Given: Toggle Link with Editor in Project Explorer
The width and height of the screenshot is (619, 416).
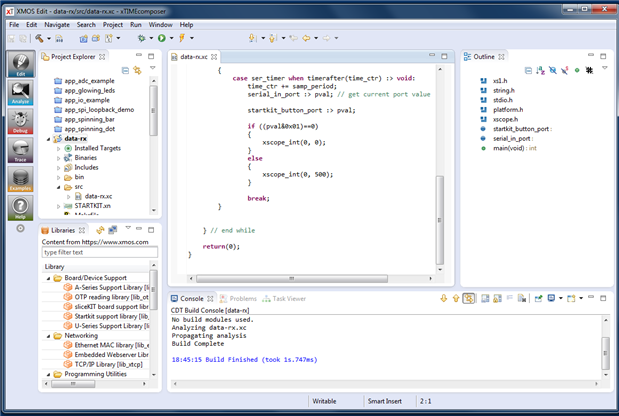Looking at the screenshot, I should coord(137,70).
